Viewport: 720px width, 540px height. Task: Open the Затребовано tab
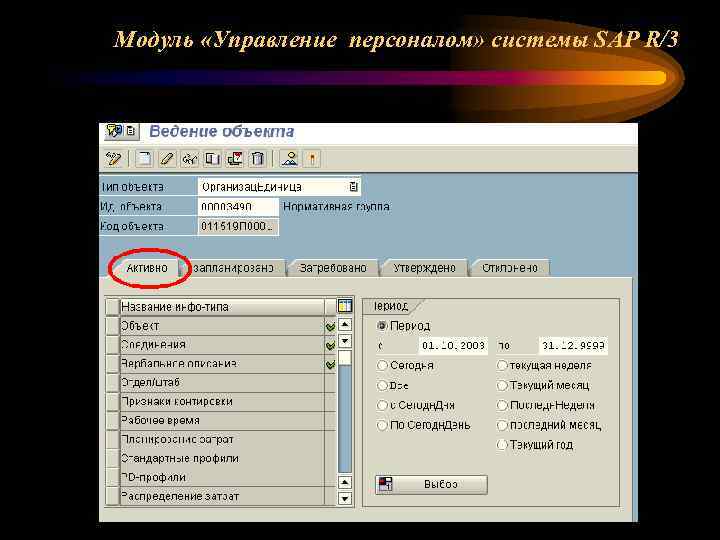point(333,268)
